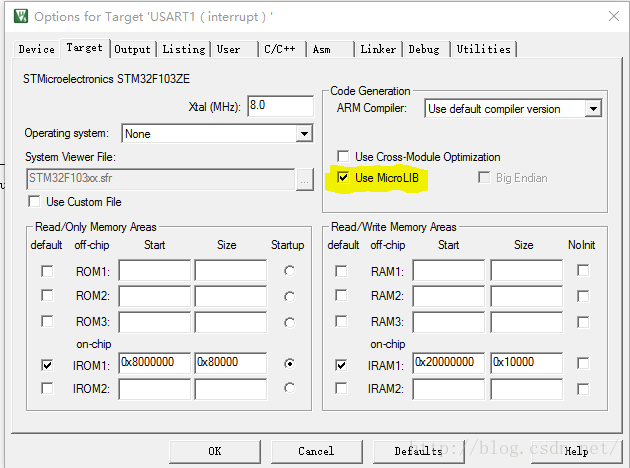Check the RAM2 default checkbox
This screenshot has width=630, height=468.
point(341,295)
